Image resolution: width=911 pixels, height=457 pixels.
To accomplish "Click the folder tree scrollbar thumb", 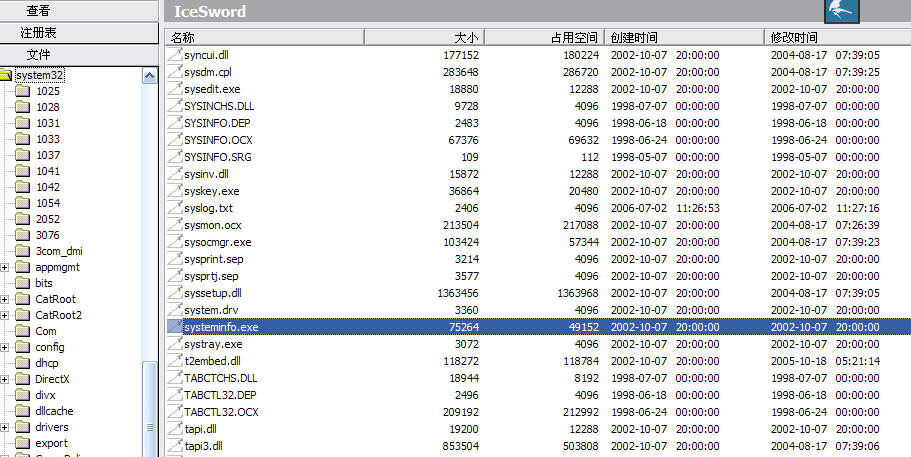I will (x=150, y=409).
